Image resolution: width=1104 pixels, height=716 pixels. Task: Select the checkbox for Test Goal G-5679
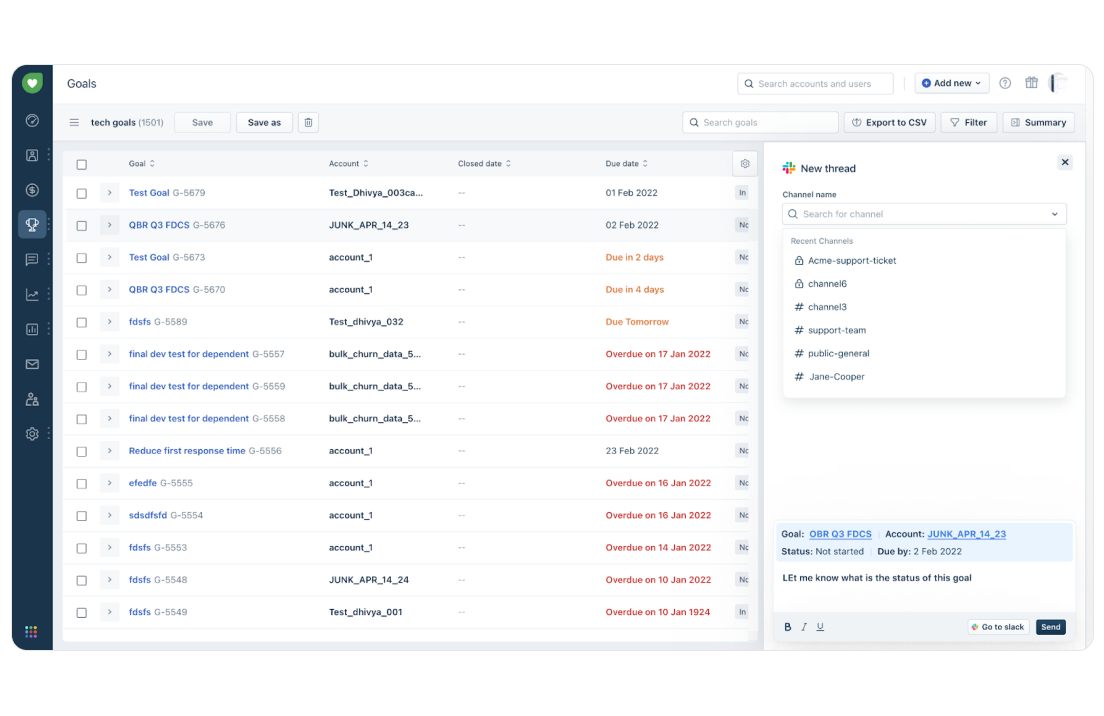[x=81, y=193]
